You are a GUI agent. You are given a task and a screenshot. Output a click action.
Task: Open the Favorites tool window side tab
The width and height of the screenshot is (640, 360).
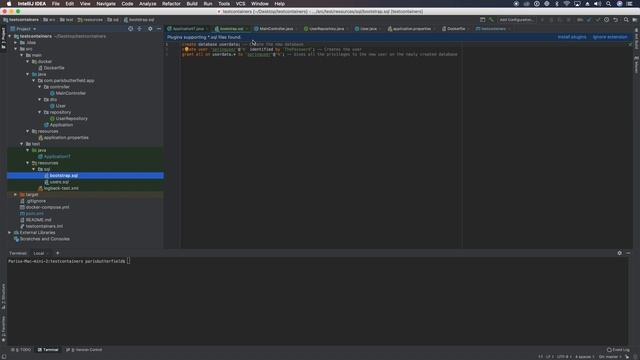3,329
